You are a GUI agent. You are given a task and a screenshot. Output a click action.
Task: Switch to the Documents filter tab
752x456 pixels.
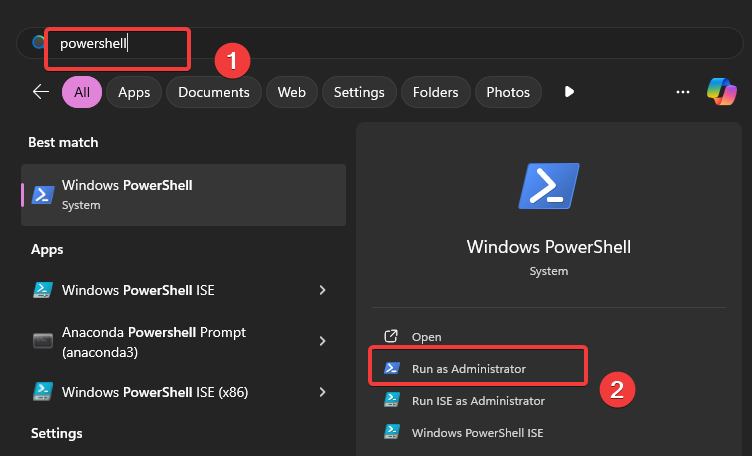coord(213,92)
